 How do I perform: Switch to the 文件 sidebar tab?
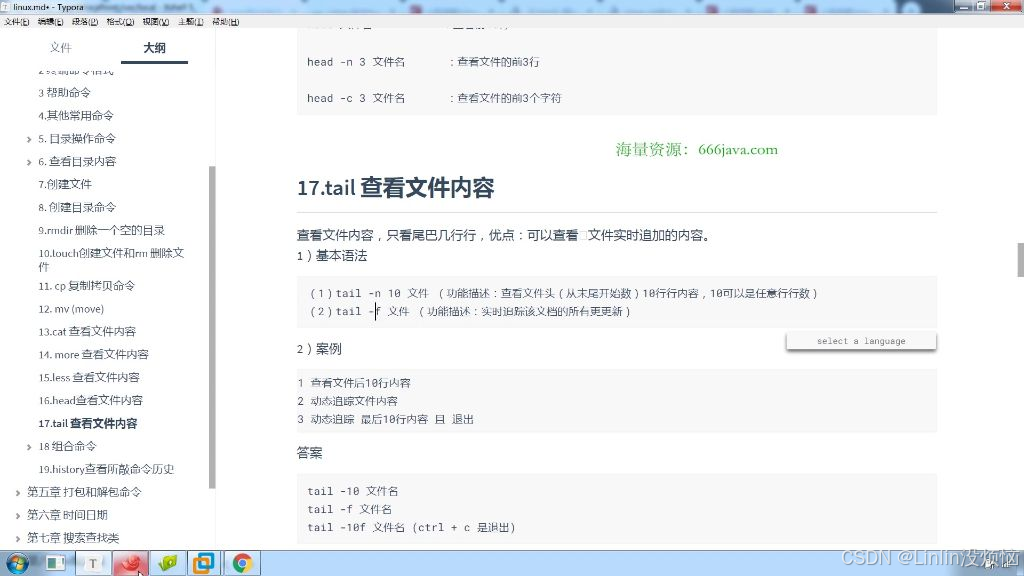point(61,48)
